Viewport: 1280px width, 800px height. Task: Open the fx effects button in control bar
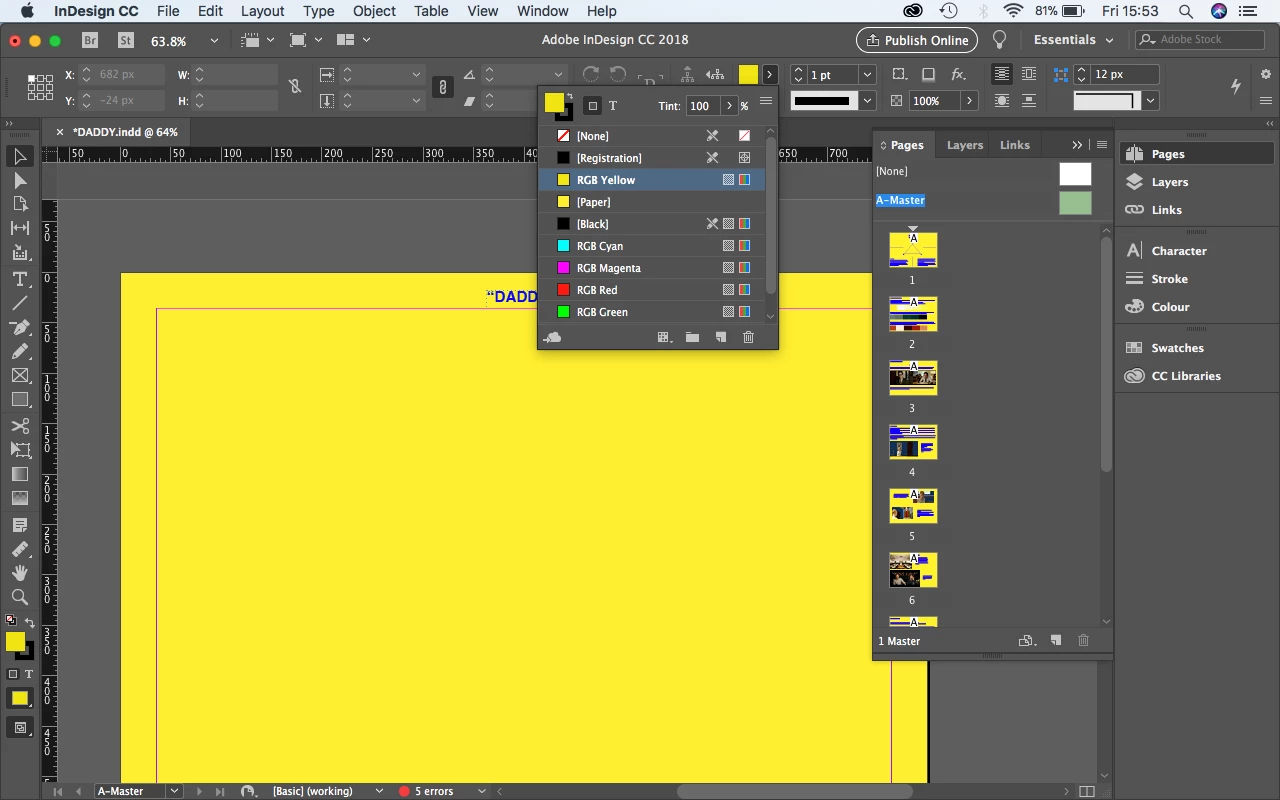coord(958,75)
